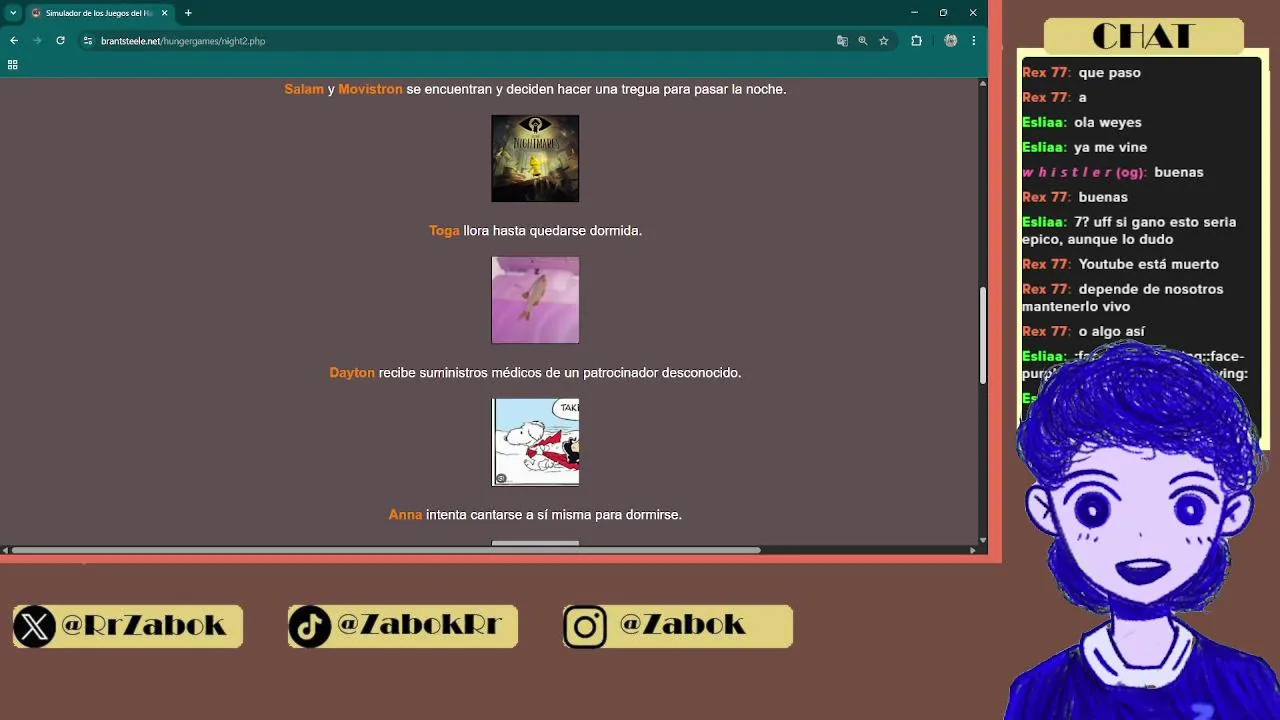The height and width of the screenshot is (720, 1280).
Task: Reload the current page
Action: (x=60, y=41)
